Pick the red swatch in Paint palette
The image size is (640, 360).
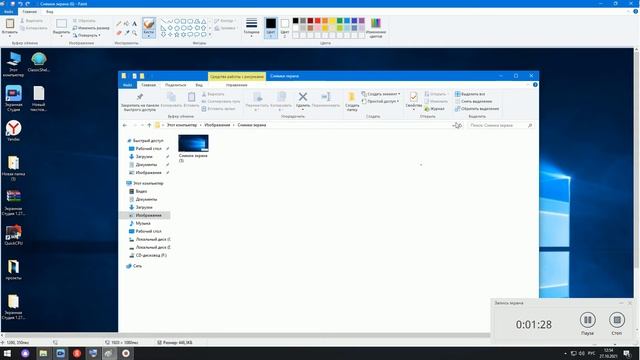(318, 20)
